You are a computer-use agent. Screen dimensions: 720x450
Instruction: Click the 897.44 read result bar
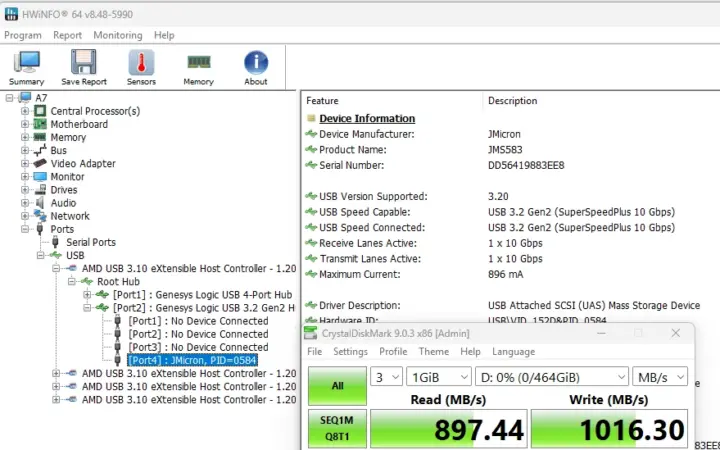(449, 429)
